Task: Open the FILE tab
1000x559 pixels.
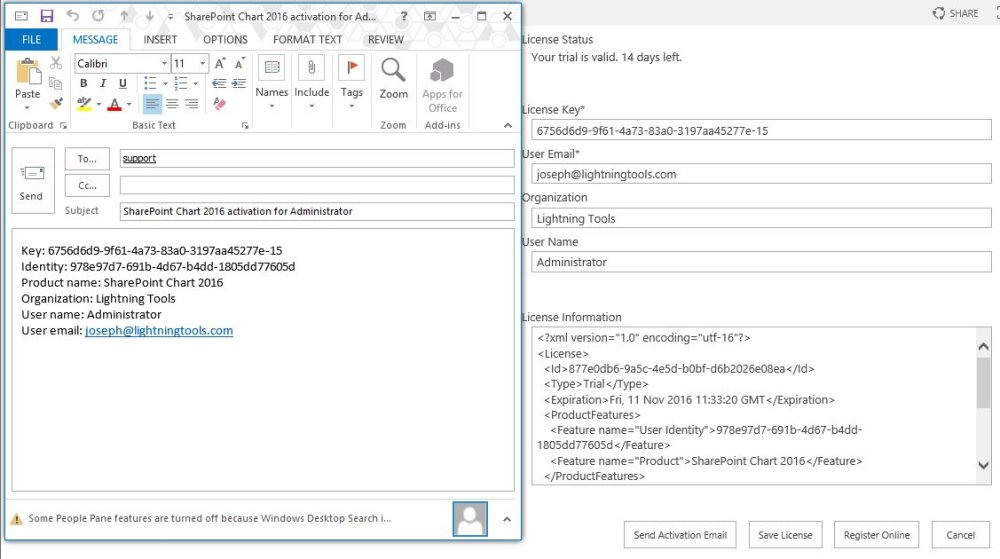Action: pyautogui.click(x=31, y=40)
